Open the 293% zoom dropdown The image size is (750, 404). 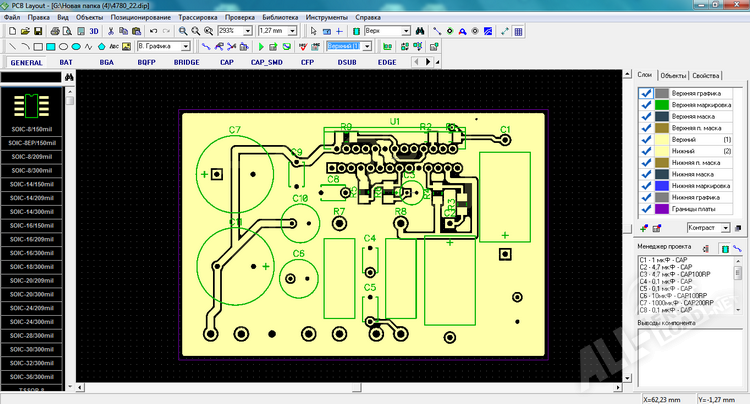coord(249,32)
